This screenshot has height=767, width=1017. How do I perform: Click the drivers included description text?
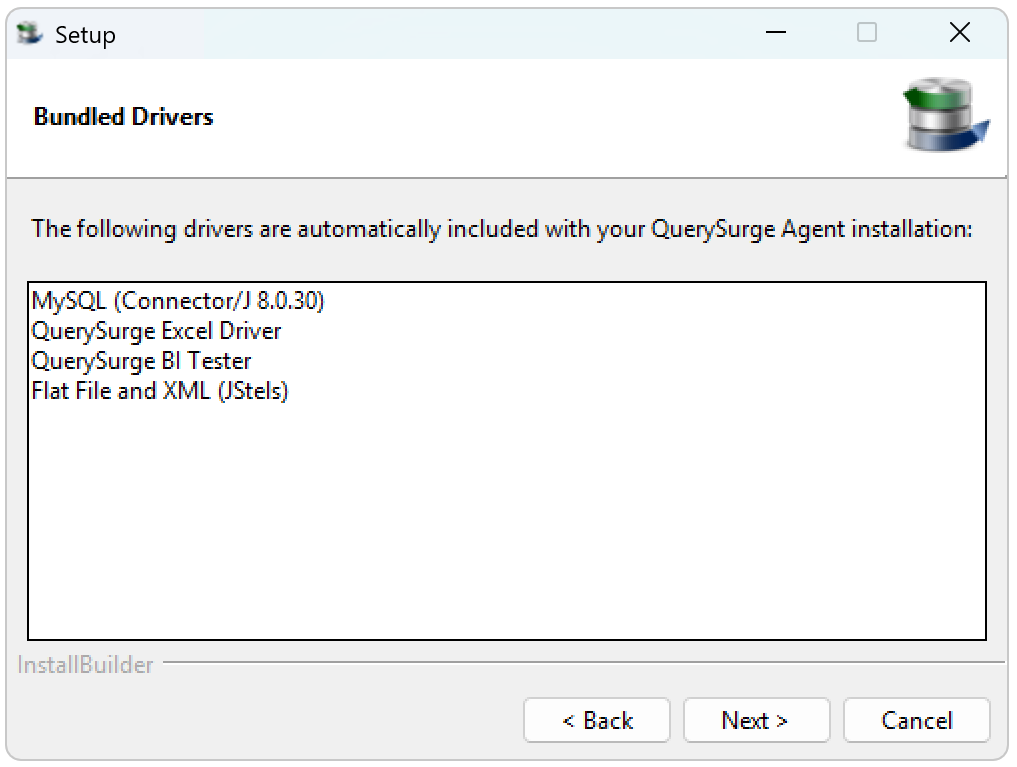pos(501,230)
